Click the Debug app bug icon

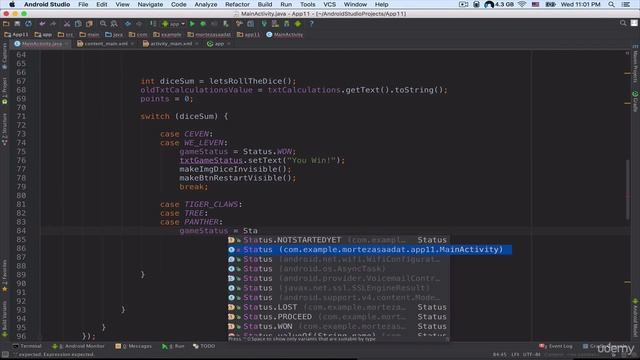pos(203,24)
